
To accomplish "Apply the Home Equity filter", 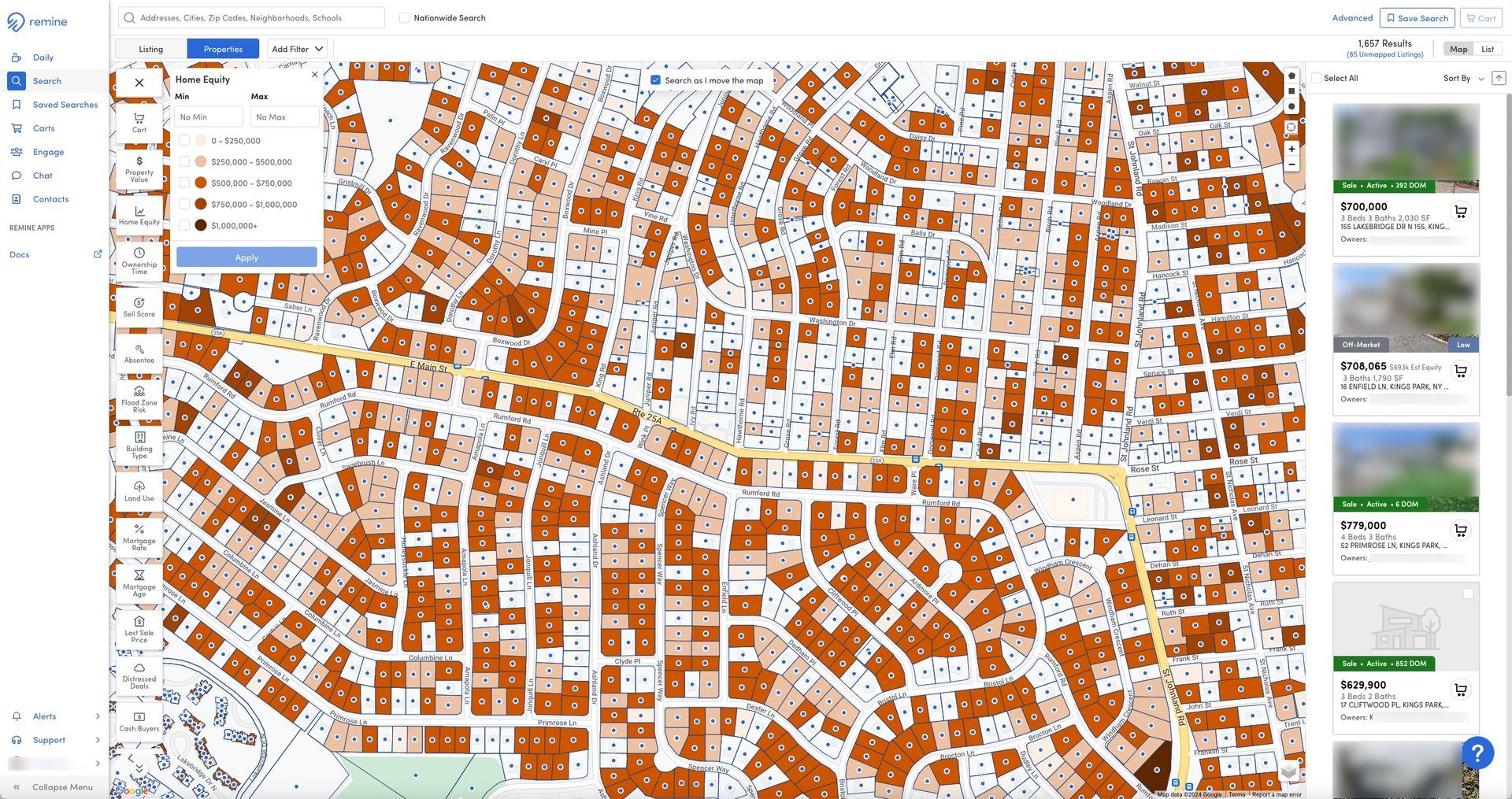I will point(246,257).
